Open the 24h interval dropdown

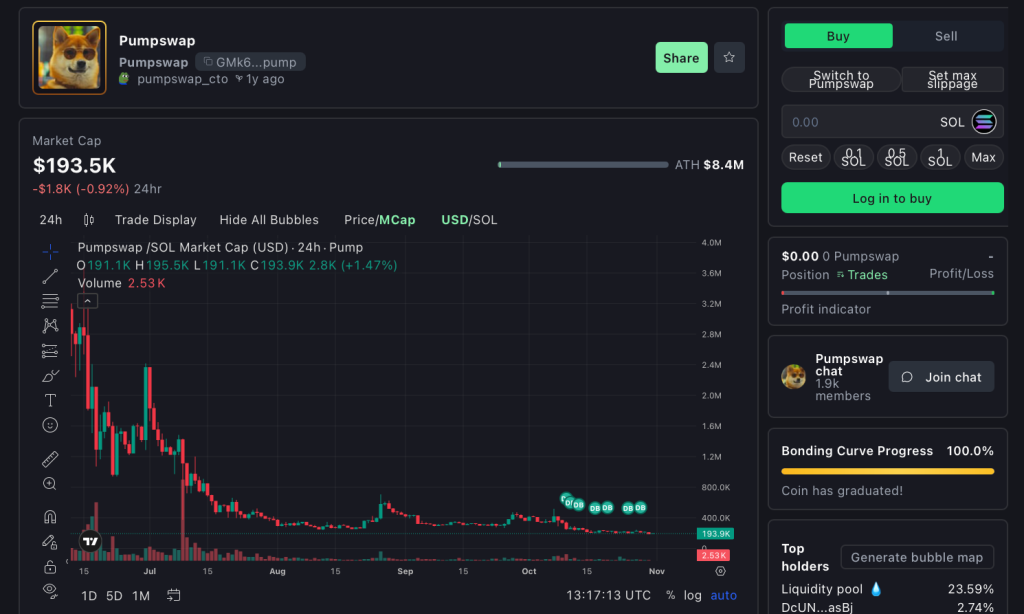tap(50, 219)
